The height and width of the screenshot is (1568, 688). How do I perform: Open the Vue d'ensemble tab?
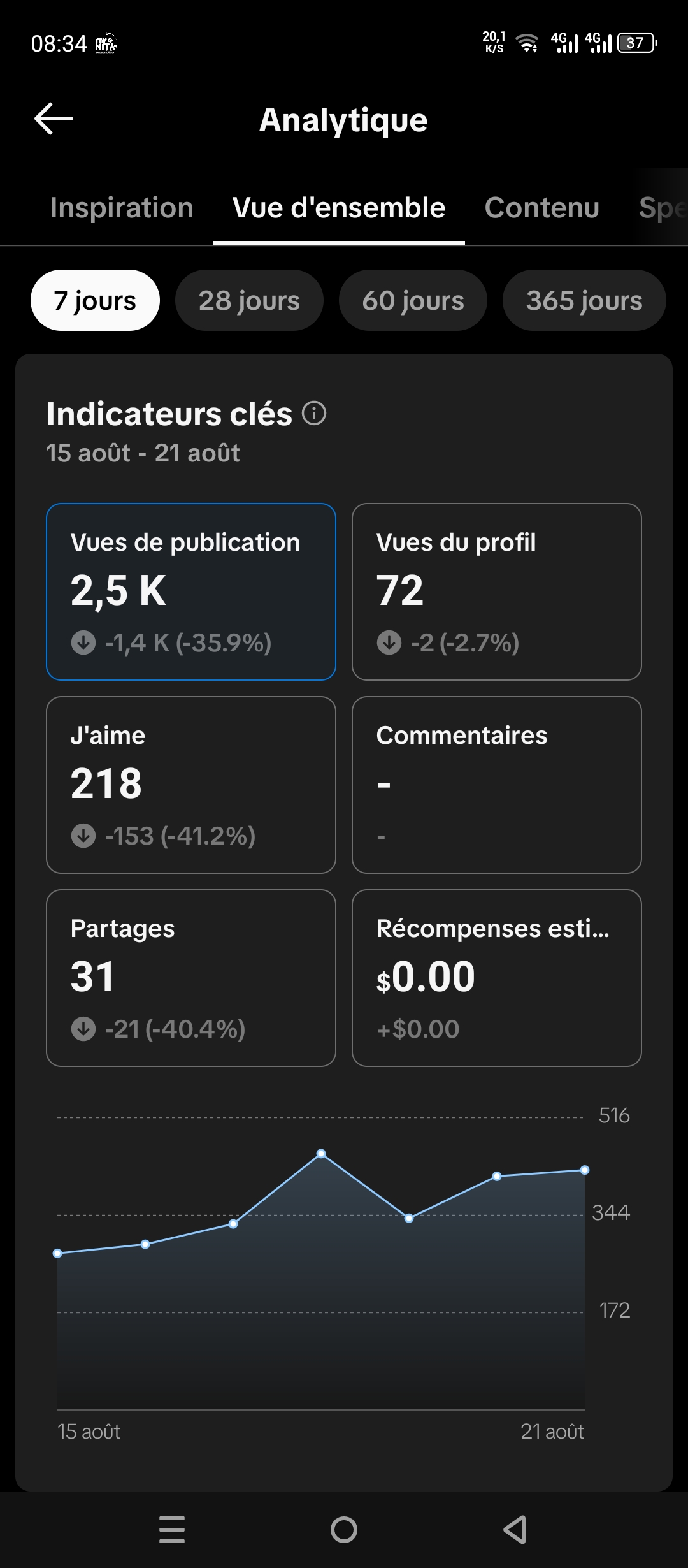pos(339,208)
